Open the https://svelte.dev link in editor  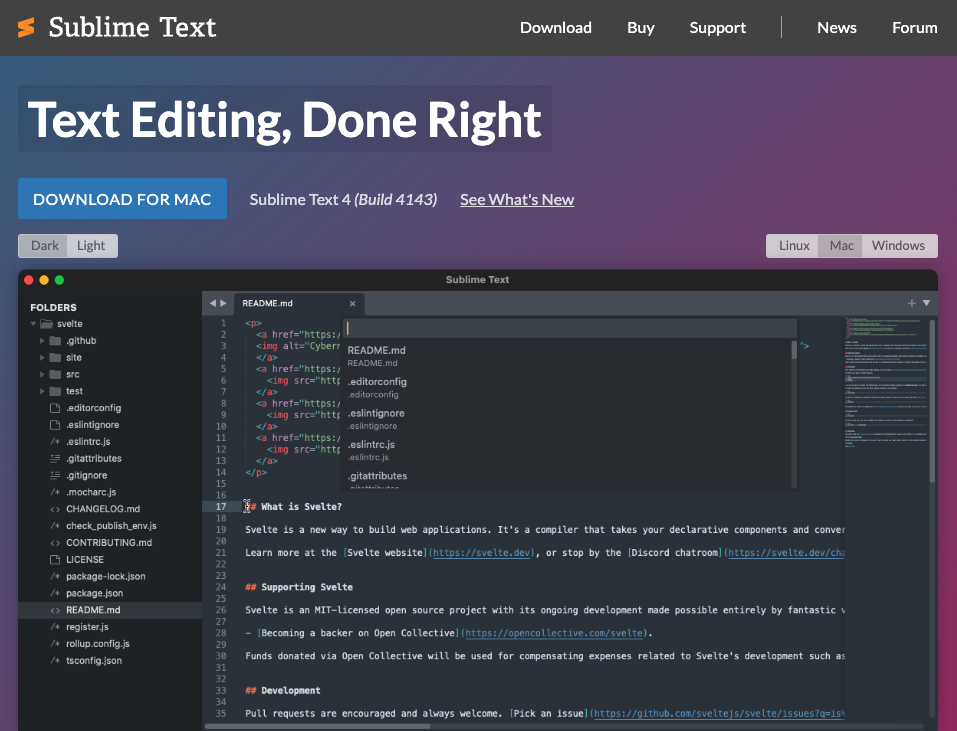(x=482, y=553)
